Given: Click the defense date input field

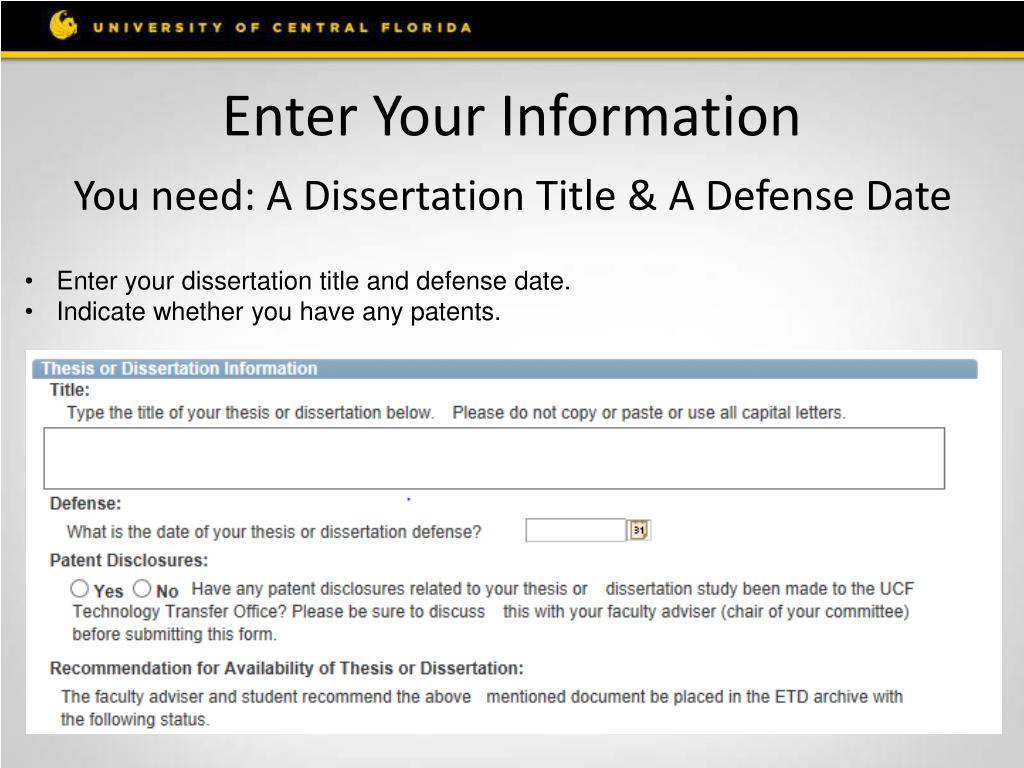Looking at the screenshot, I should [x=575, y=530].
